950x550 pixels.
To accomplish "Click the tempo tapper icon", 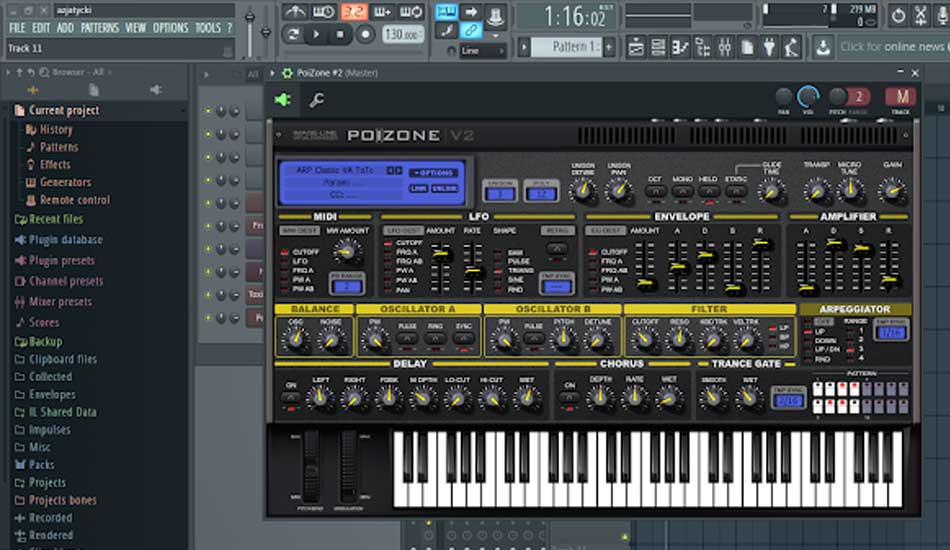I will (791, 47).
